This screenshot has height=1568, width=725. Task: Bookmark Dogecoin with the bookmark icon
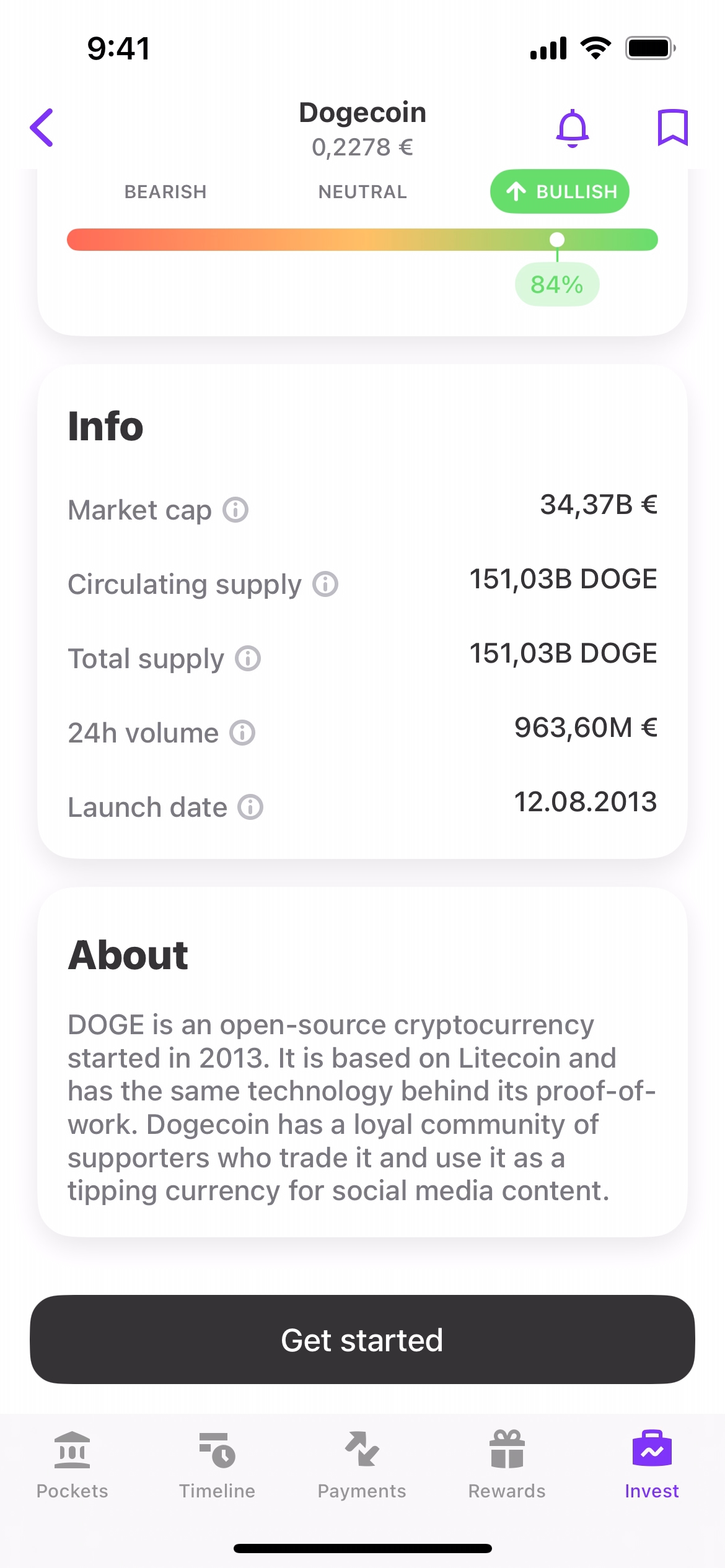tap(672, 128)
